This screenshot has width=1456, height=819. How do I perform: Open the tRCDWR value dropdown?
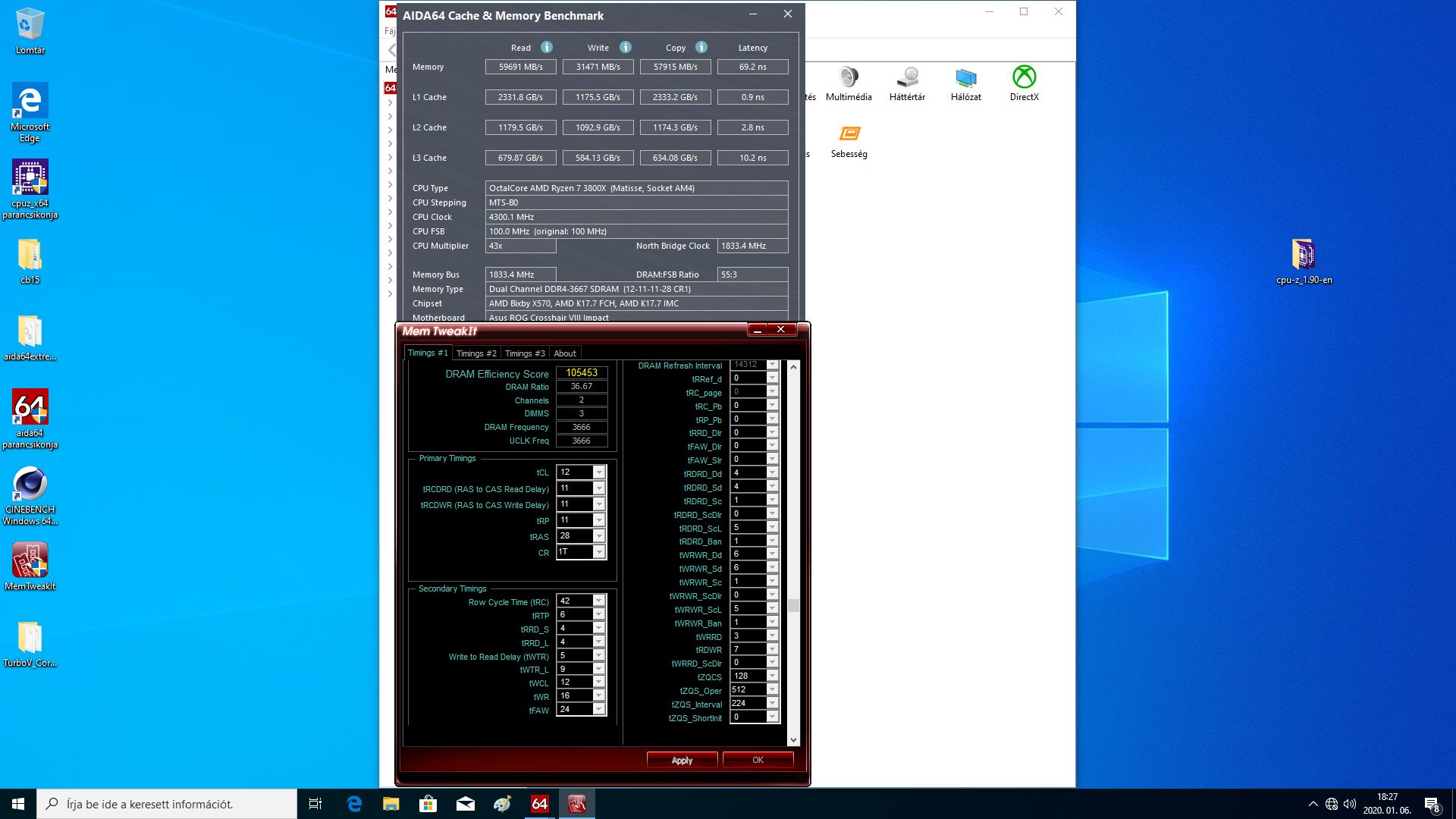599,504
